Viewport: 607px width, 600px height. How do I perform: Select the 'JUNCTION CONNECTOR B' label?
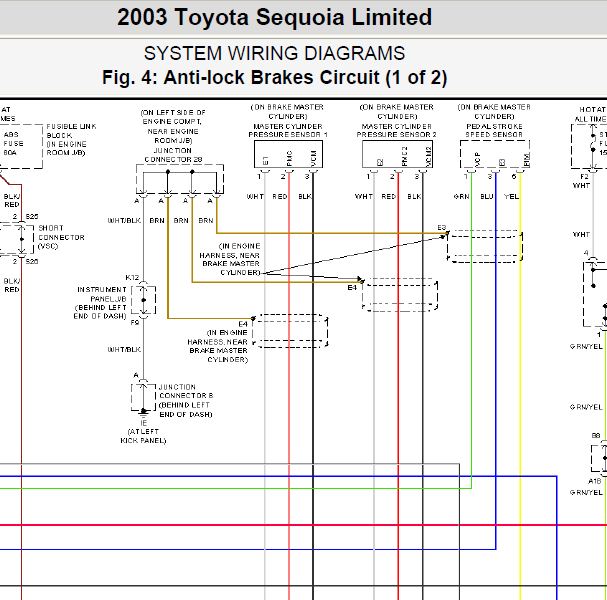pyautogui.click(x=186, y=391)
